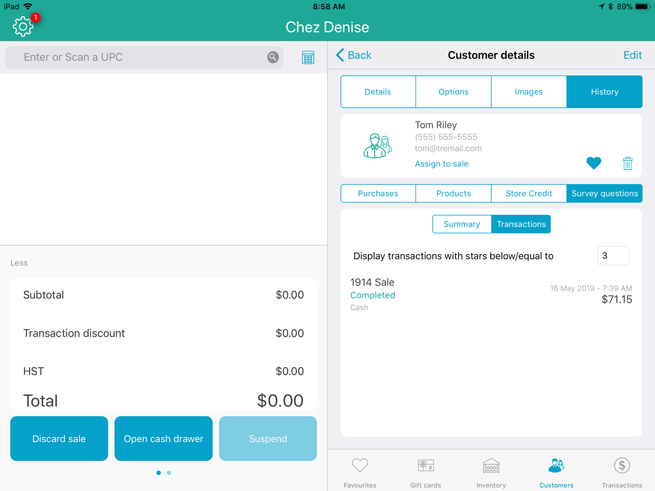Open Gift cards in bottom bar

(x=425, y=472)
